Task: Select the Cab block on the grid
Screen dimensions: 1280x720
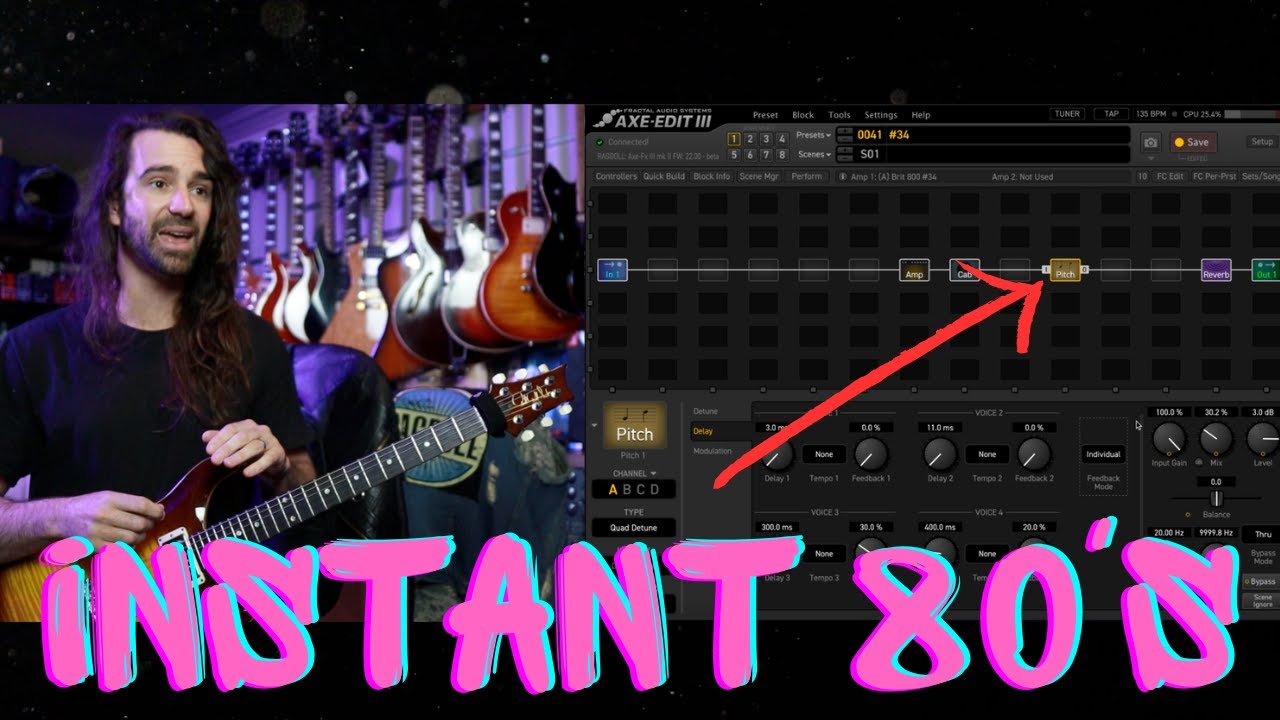Action: point(964,270)
